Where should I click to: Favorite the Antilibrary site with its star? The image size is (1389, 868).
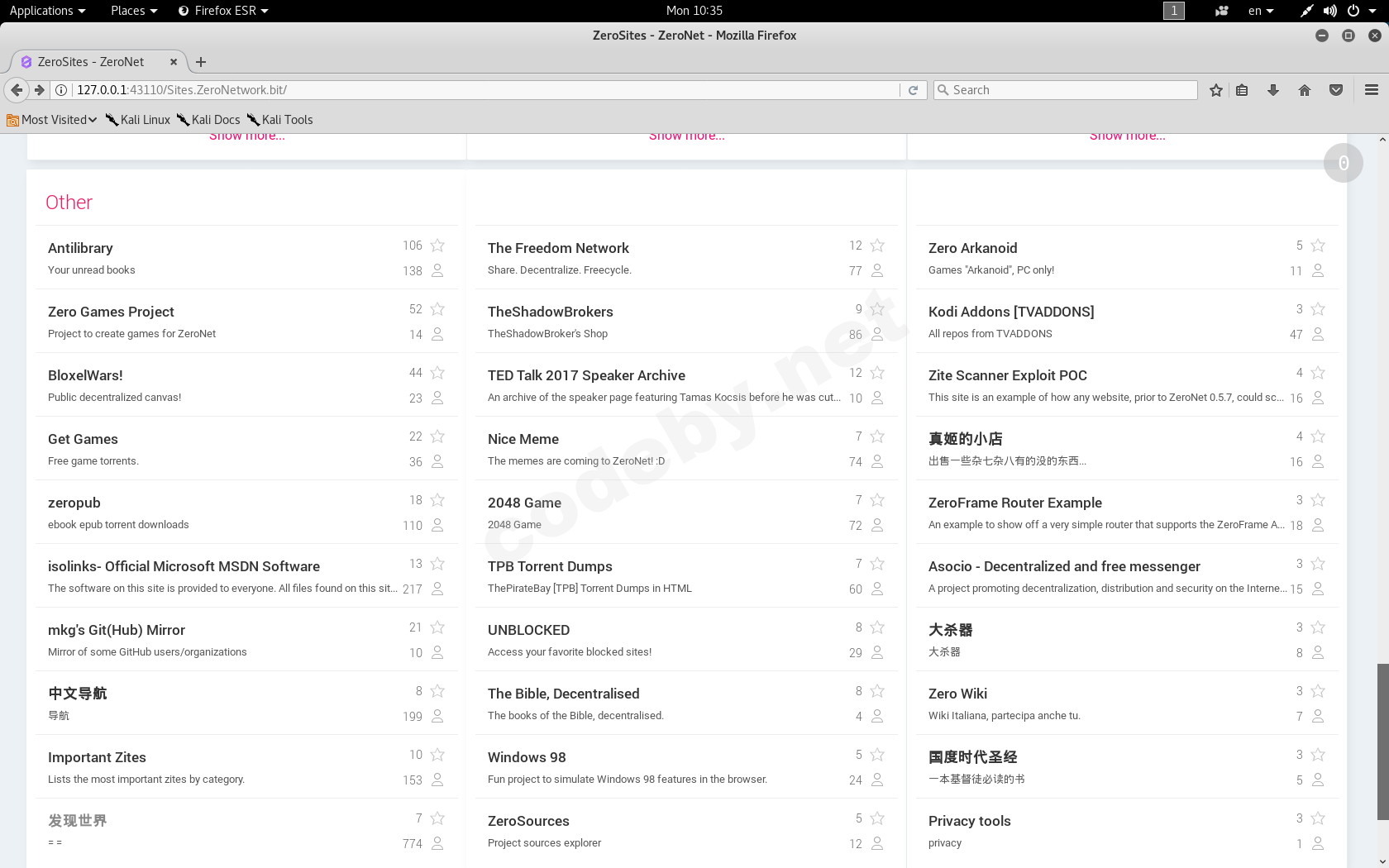[437, 245]
